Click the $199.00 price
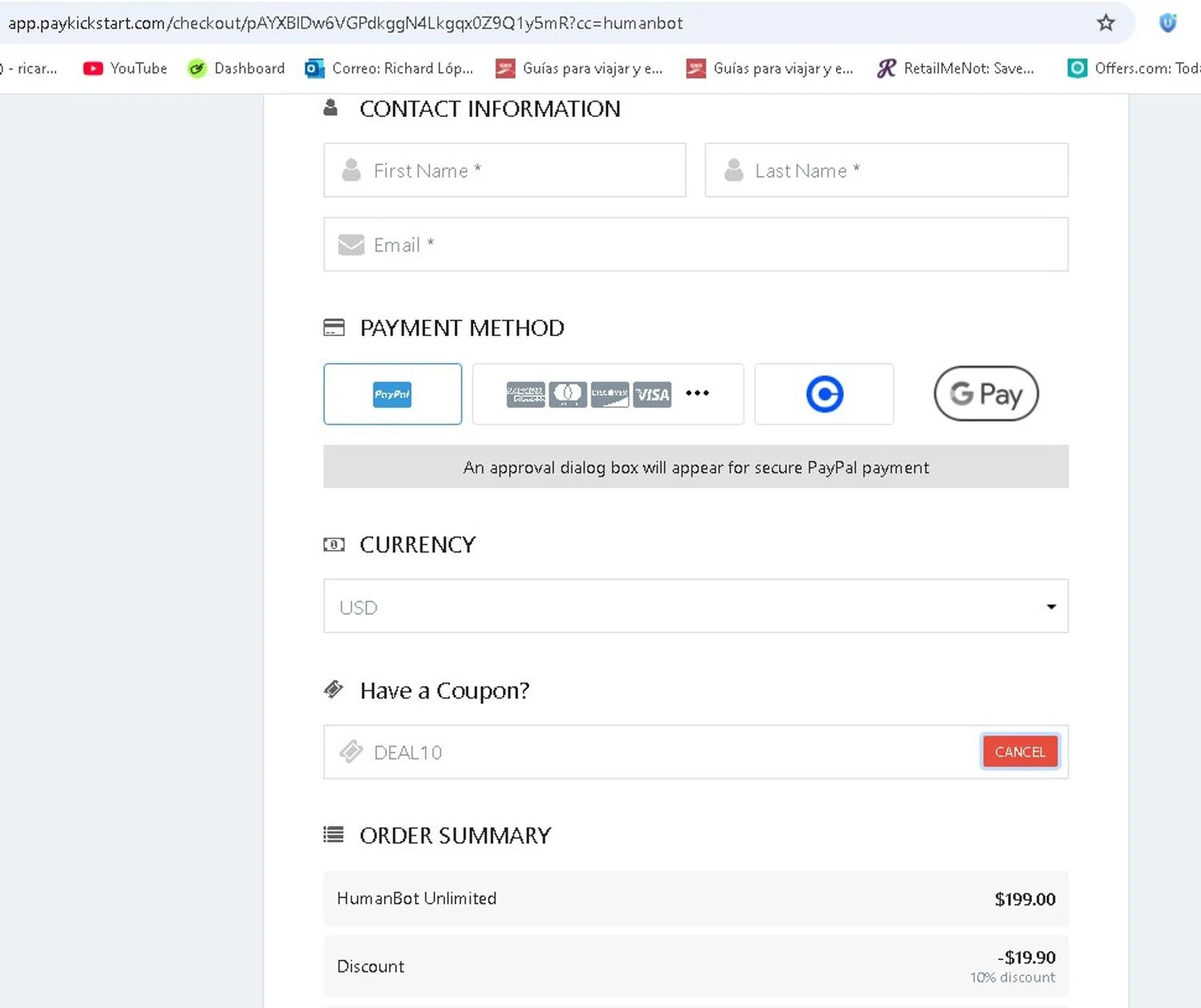The height and width of the screenshot is (1008, 1201). pos(1025,899)
